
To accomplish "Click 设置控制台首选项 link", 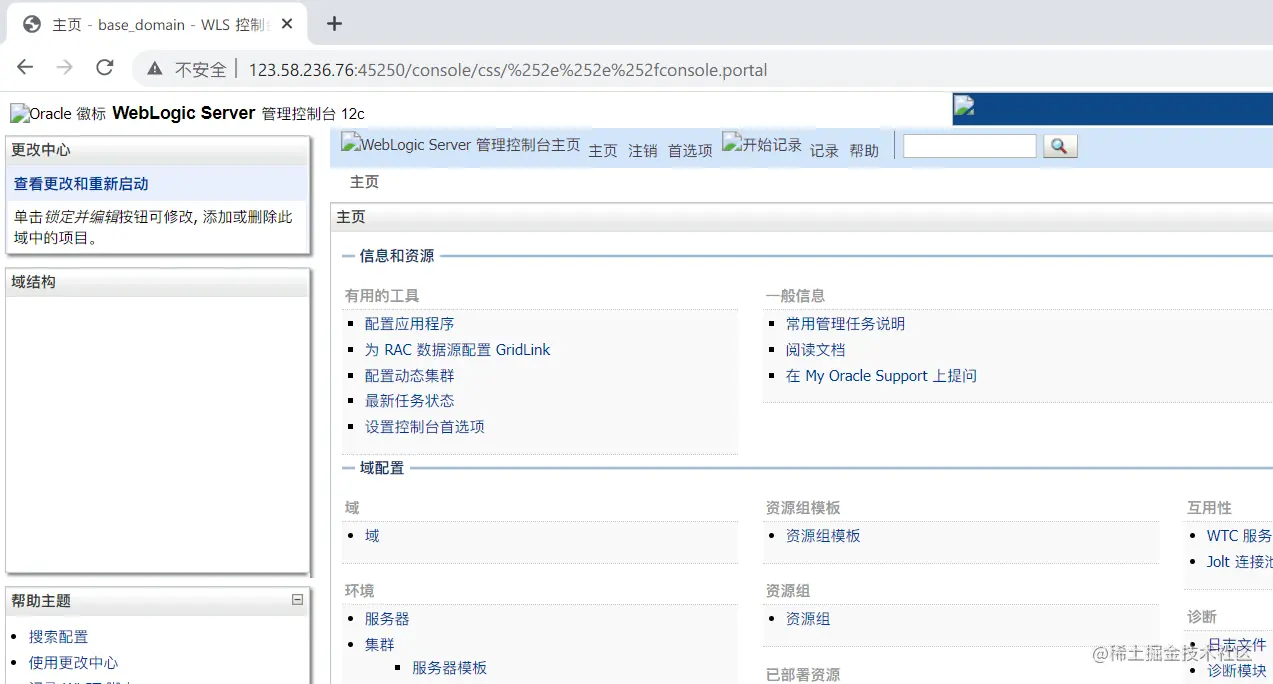I will [424, 427].
